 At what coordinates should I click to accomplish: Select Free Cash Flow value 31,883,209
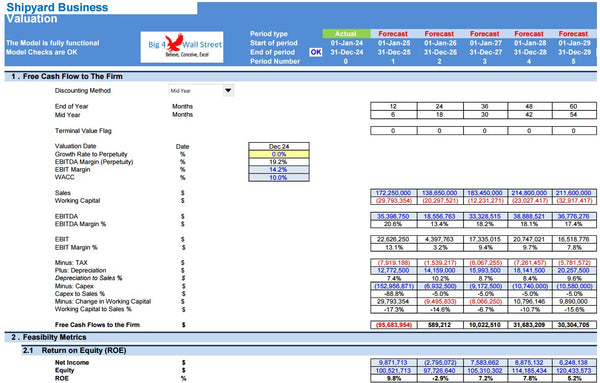click(529, 325)
